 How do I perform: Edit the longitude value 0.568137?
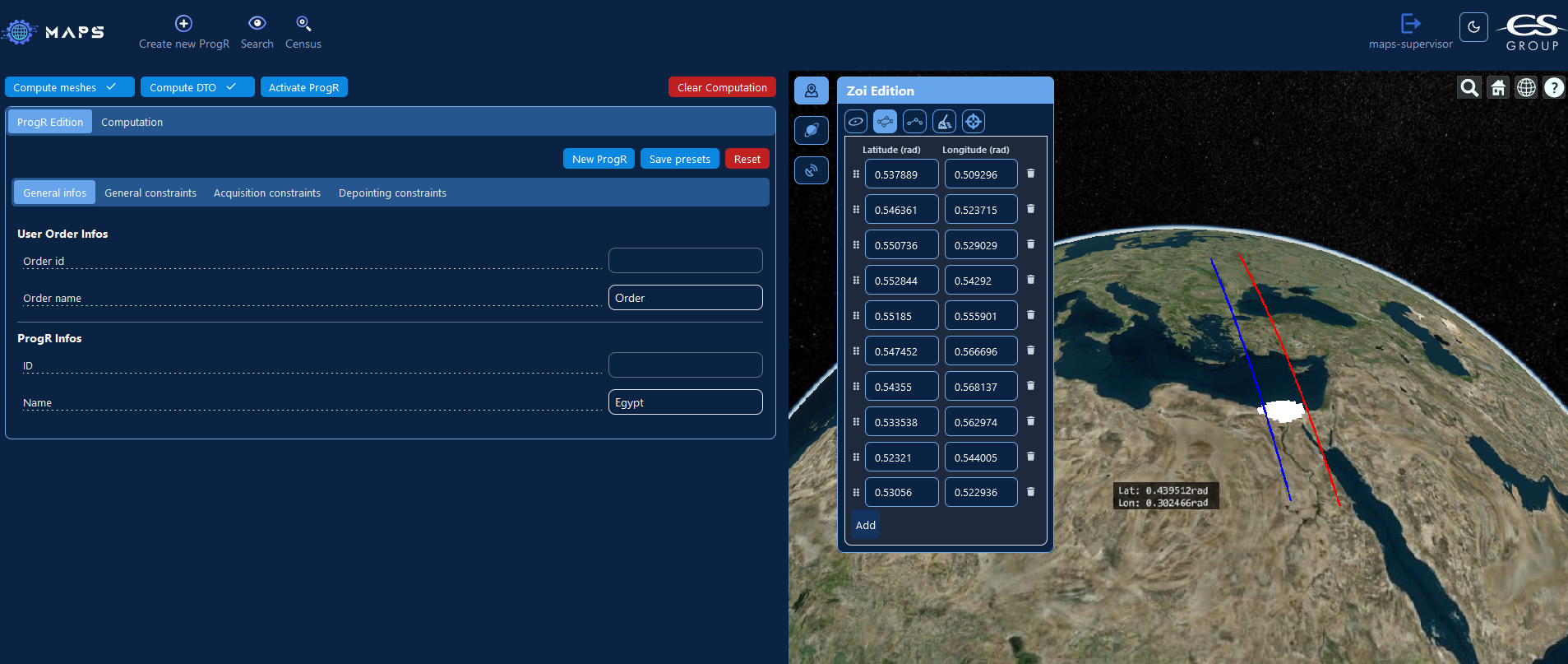[981, 387]
